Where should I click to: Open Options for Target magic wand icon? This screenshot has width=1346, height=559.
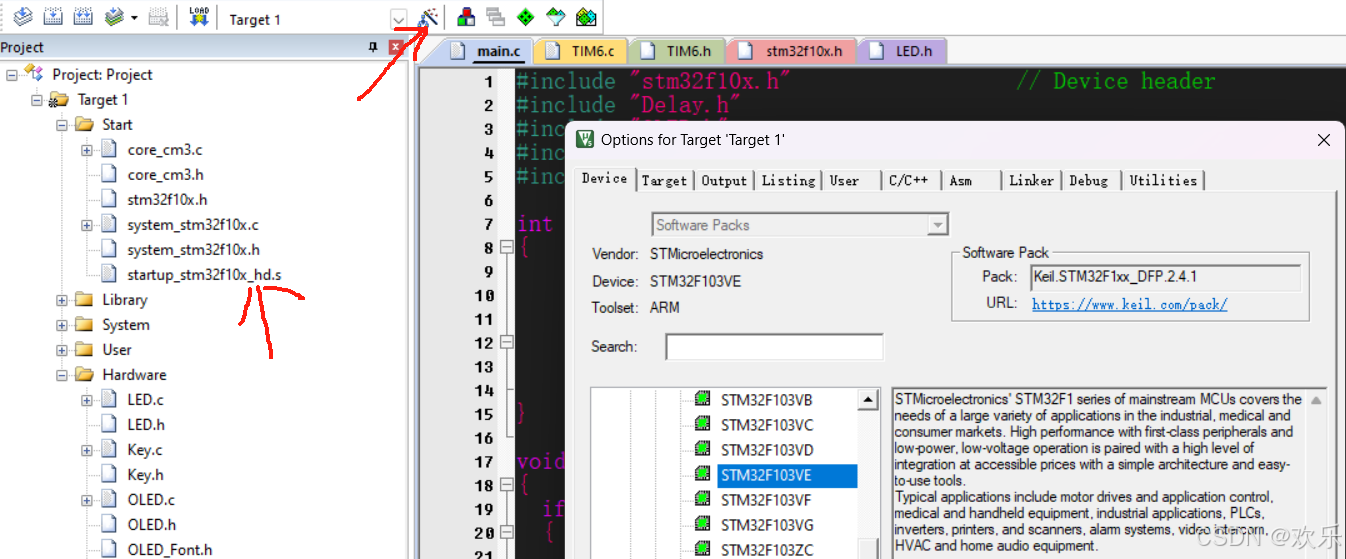tap(428, 17)
